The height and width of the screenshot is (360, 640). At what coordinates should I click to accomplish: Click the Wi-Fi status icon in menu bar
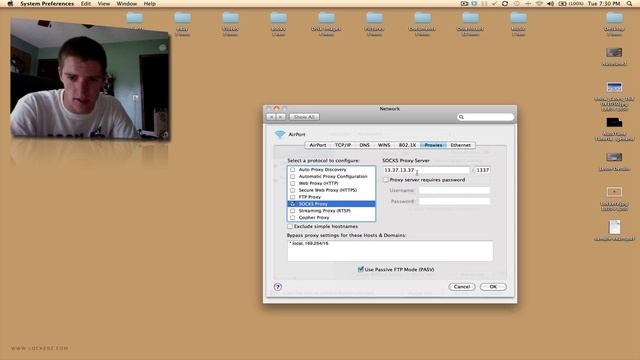pos(539,4)
